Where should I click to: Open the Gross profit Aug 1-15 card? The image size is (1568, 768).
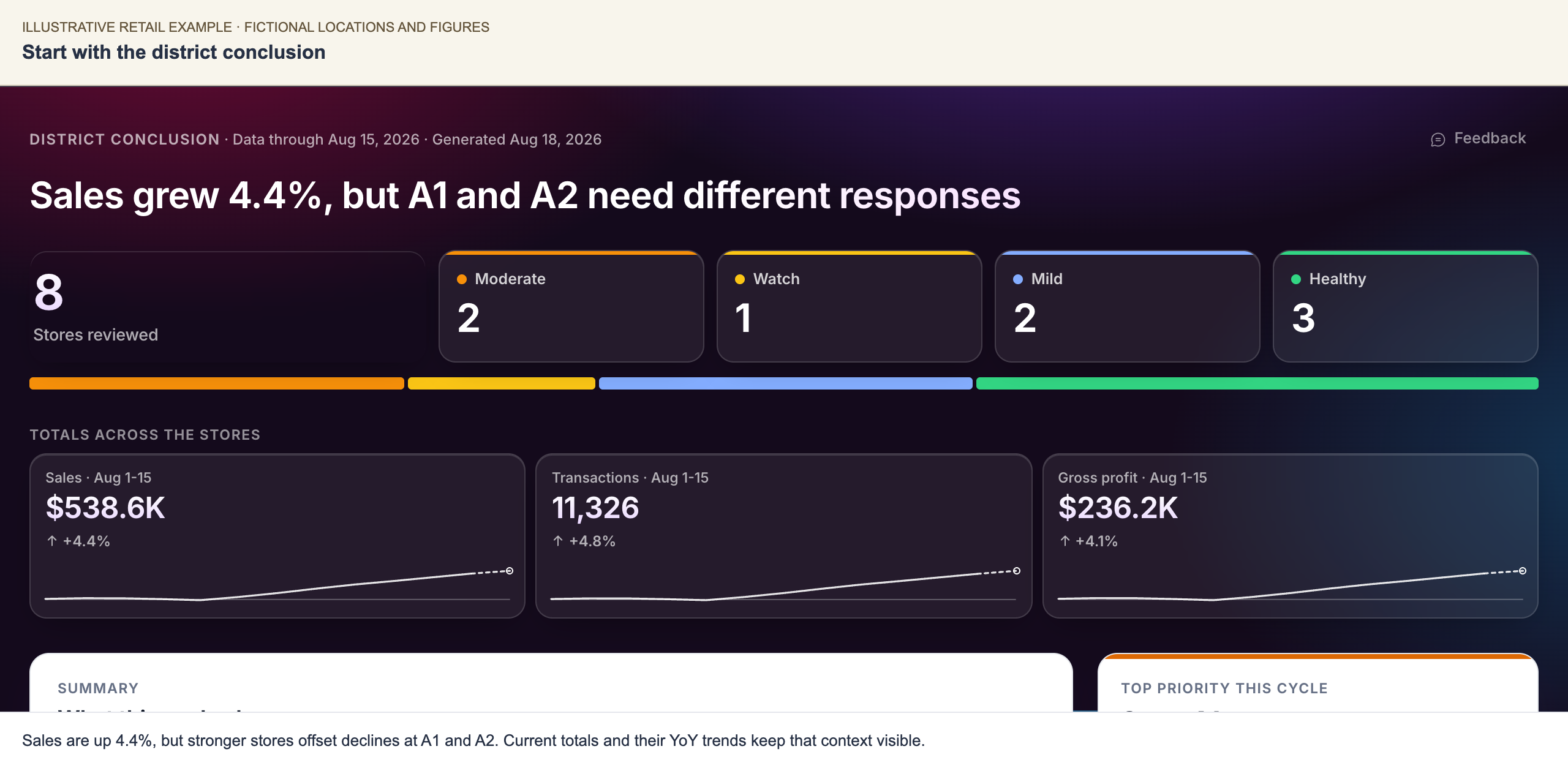tap(1291, 536)
